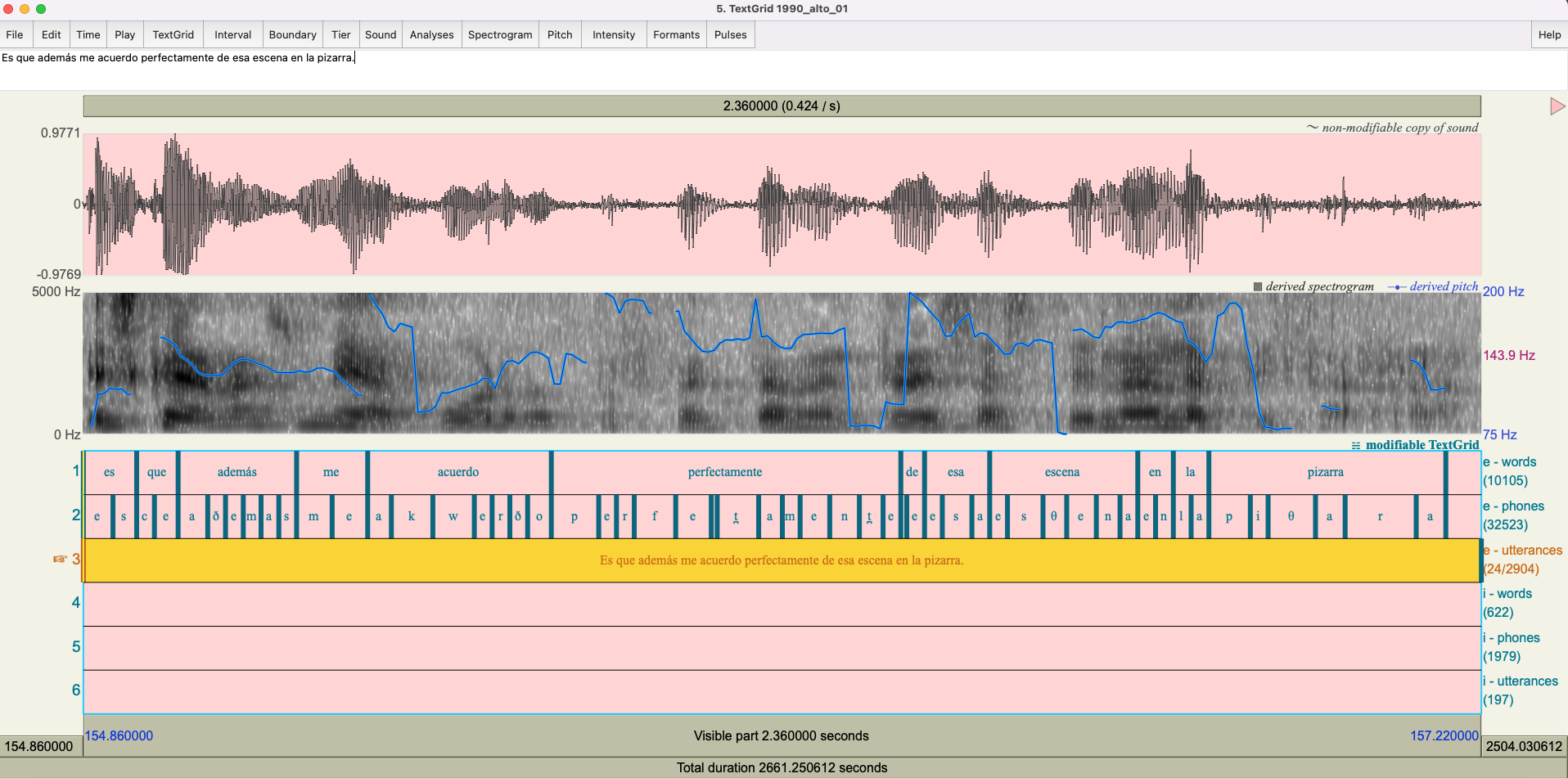The height and width of the screenshot is (778, 1568).
Task: Click the yellow utterance interval in tier 3
Action: tap(782, 560)
